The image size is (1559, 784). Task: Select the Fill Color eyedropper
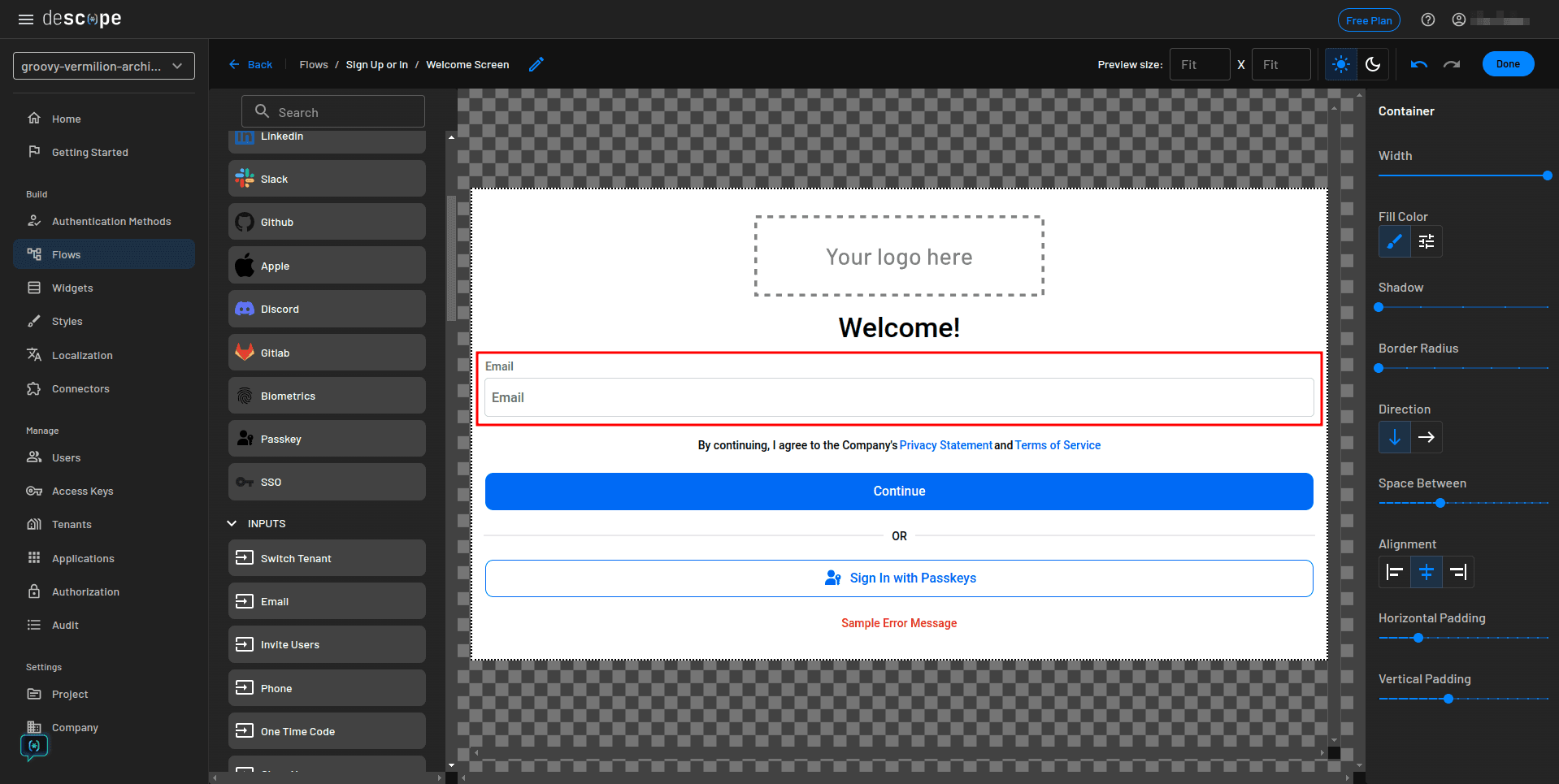1393,241
